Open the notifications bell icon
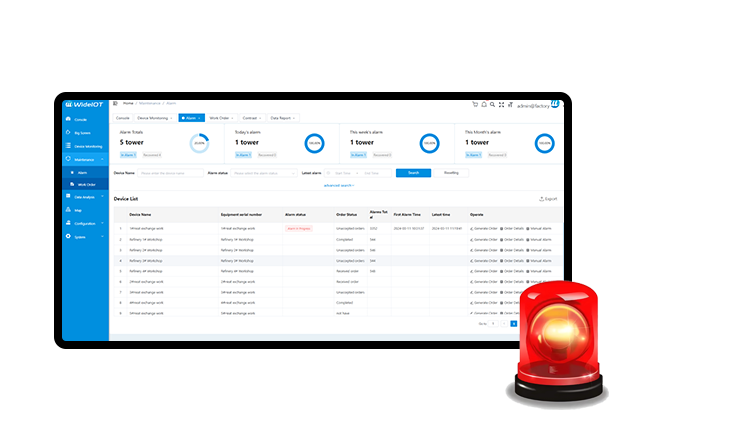The height and width of the screenshot is (440, 750). [484, 104]
